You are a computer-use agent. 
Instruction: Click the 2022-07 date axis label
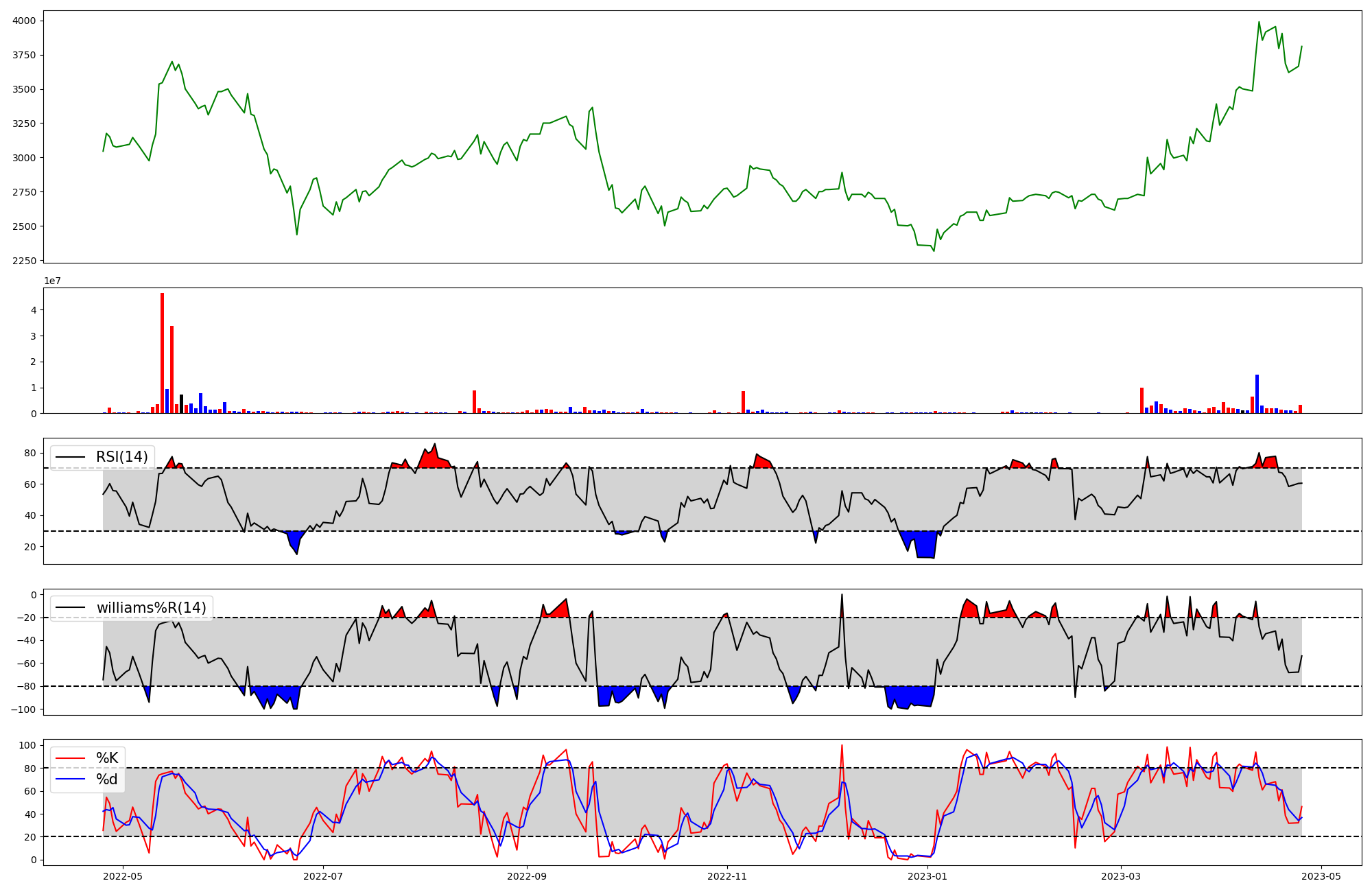322,876
